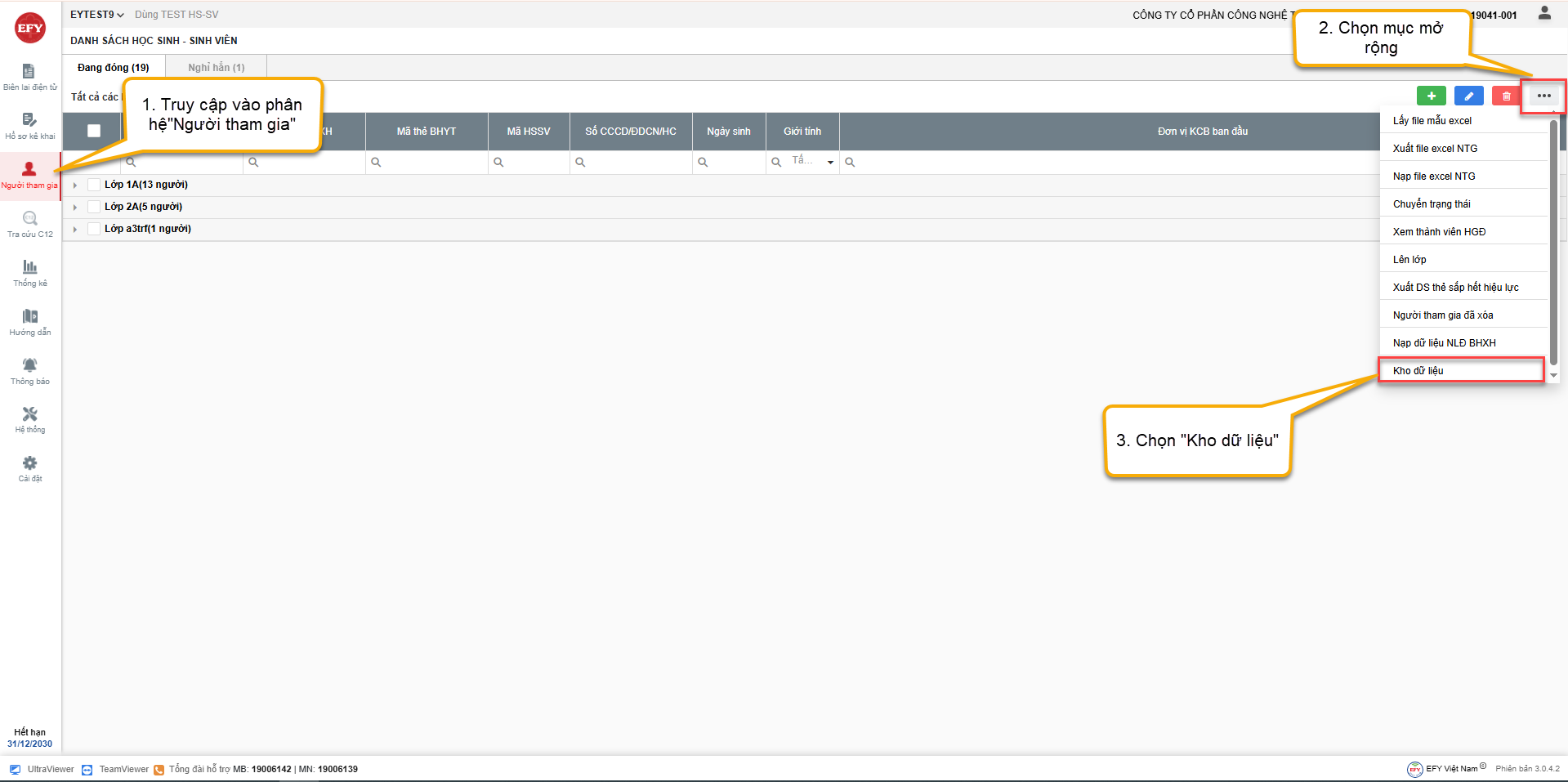
Task: Open Cài đặt settings section
Action: [29, 469]
